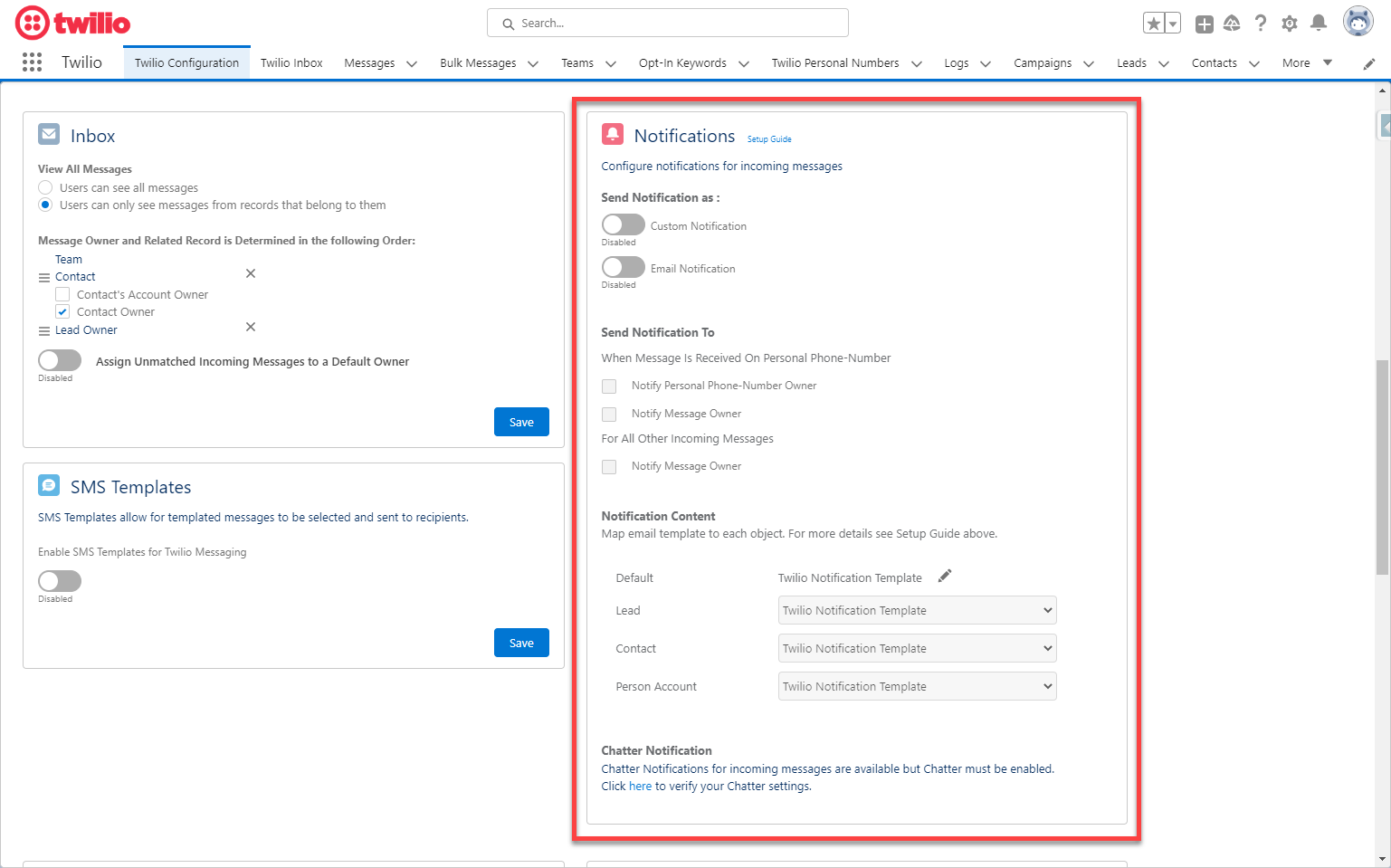
Task: Uncheck the Contact Owner checkbox
Action: [x=62, y=311]
